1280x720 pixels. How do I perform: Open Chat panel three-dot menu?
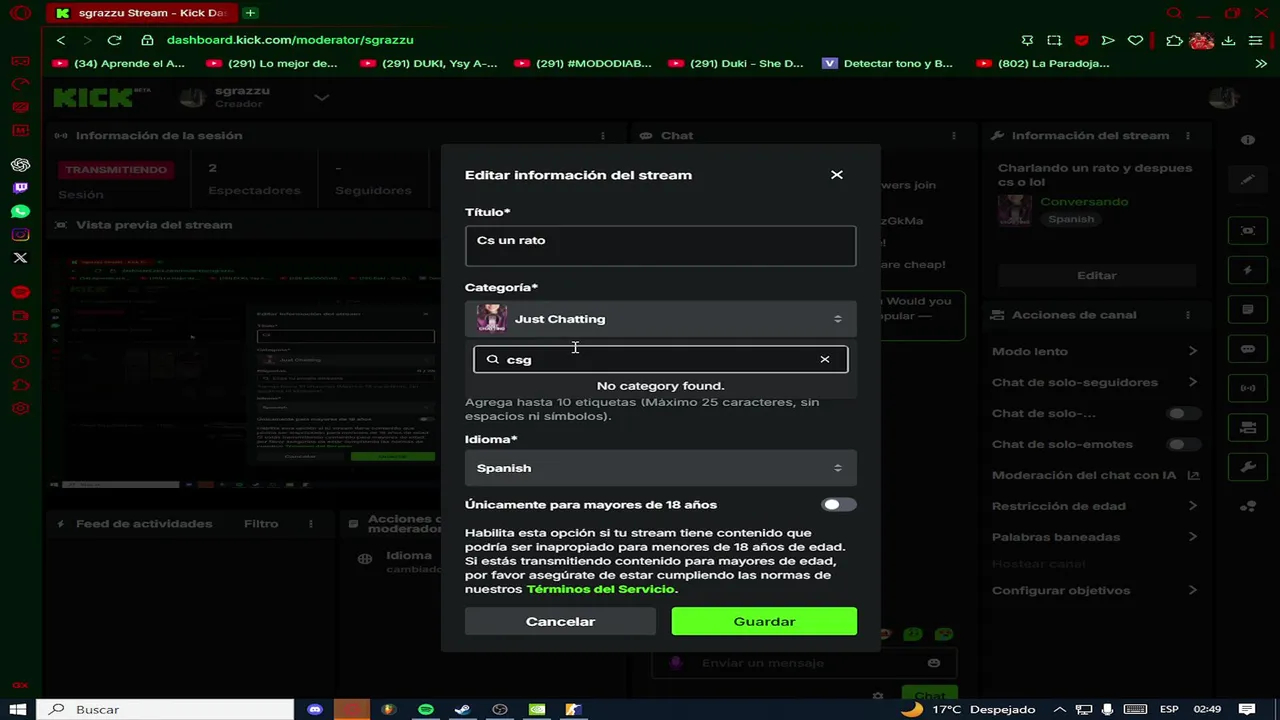click(x=953, y=136)
